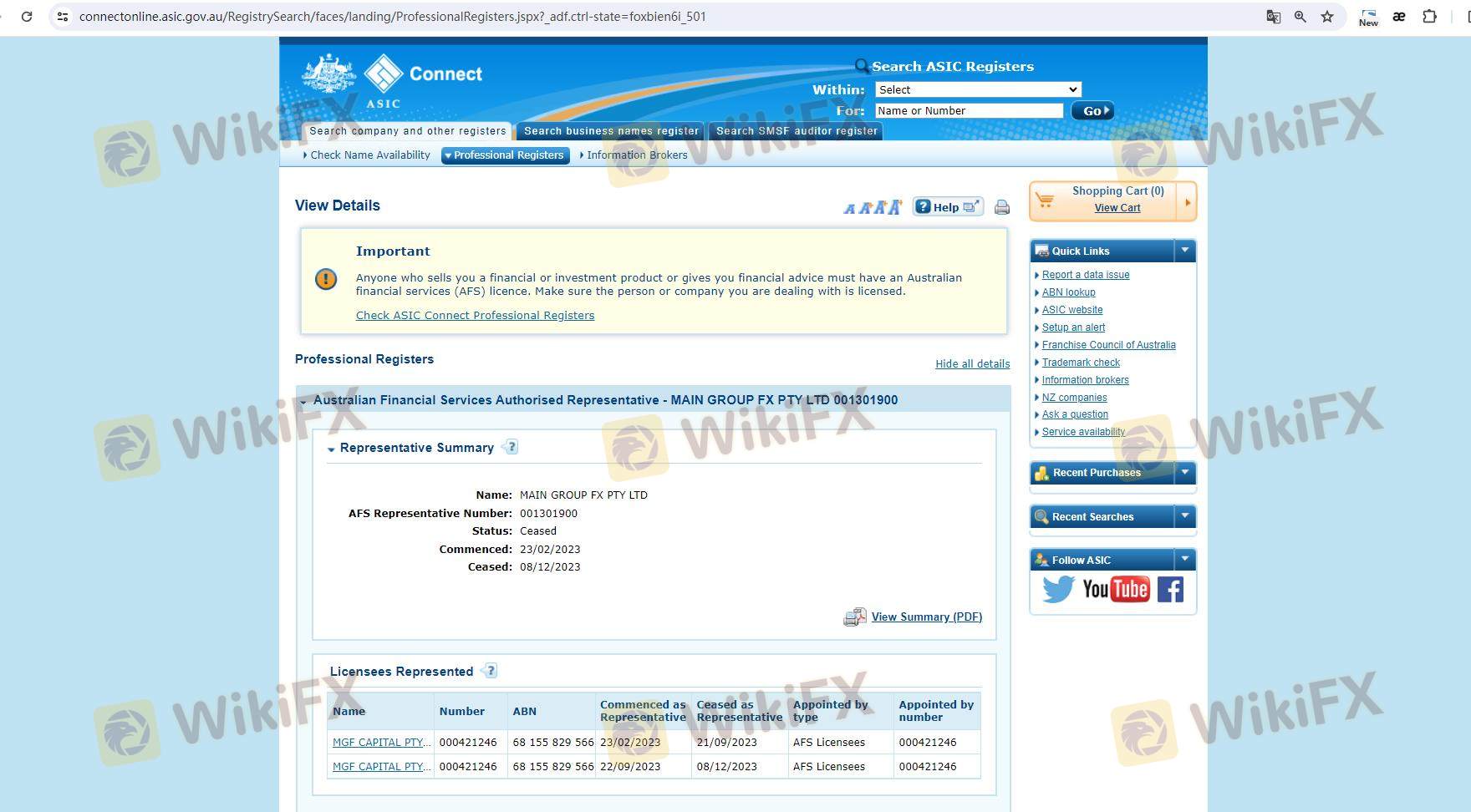1471x812 pixels.
Task: Click the Licensees Represented help question icon
Action: (491, 671)
